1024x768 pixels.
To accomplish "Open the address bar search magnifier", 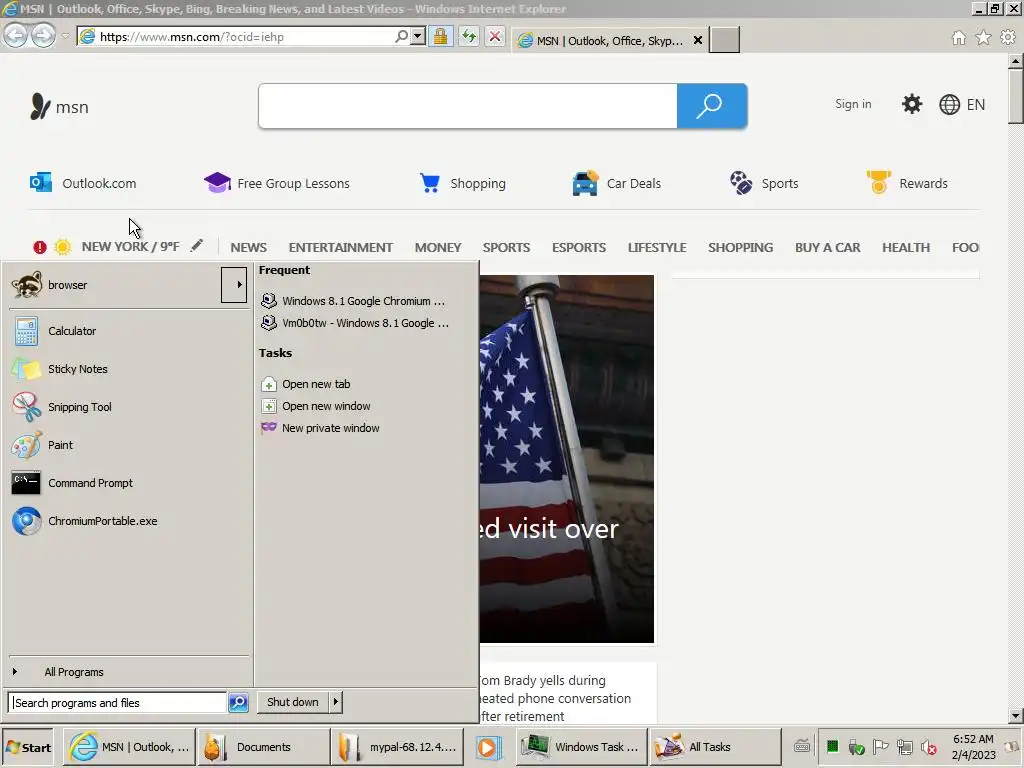I will click(401, 37).
